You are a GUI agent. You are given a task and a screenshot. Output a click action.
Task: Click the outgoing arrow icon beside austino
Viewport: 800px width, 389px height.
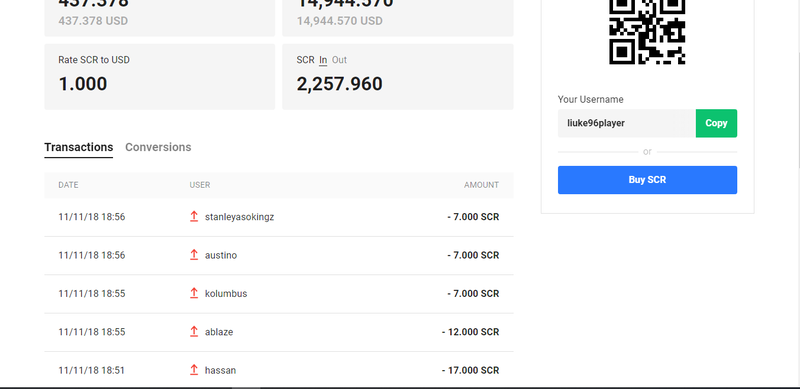coord(194,255)
